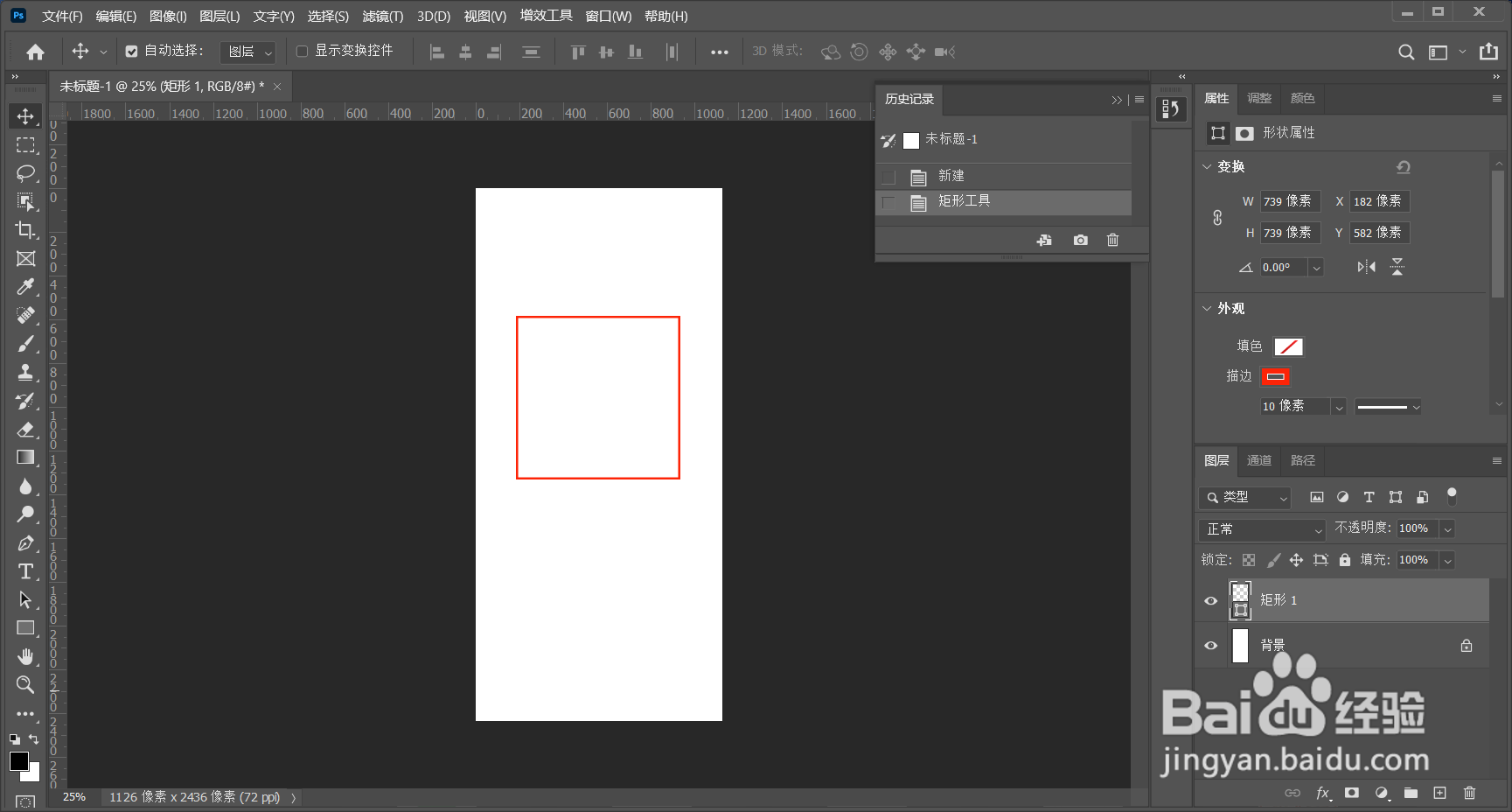This screenshot has height=812, width=1512.
Task: Open the stroke width dropdown arrow
Action: click(x=1339, y=407)
